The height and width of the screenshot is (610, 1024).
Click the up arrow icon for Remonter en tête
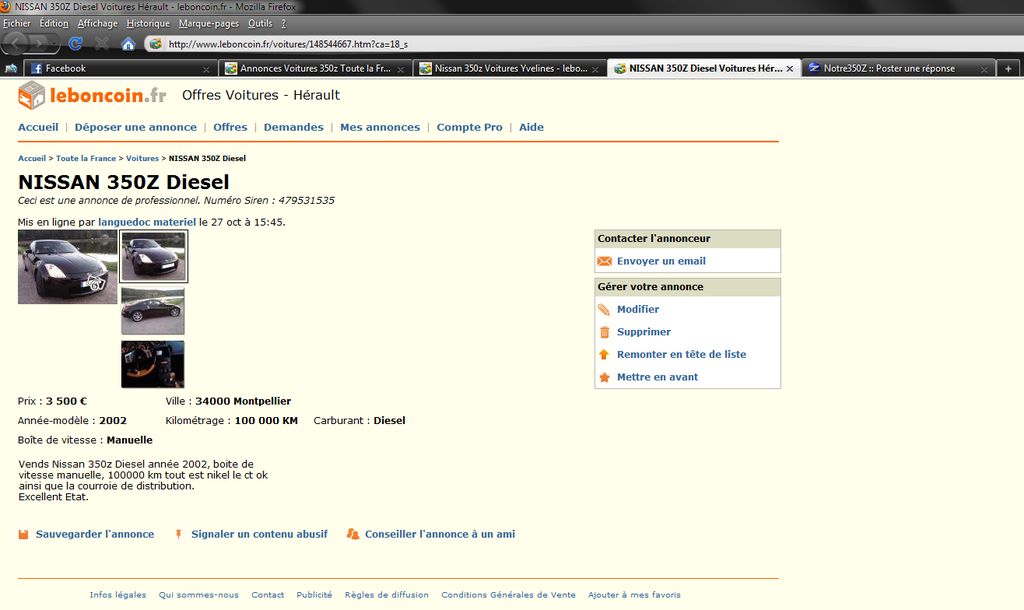(x=604, y=354)
